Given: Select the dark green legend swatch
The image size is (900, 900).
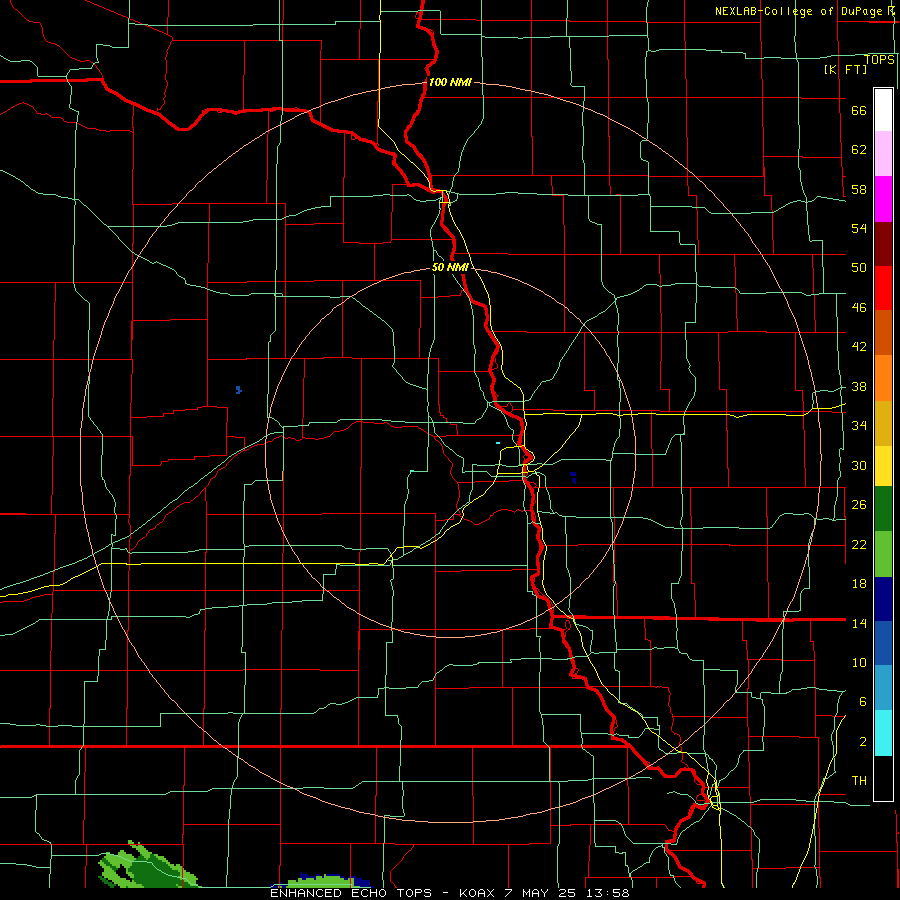Looking at the screenshot, I should [x=883, y=509].
